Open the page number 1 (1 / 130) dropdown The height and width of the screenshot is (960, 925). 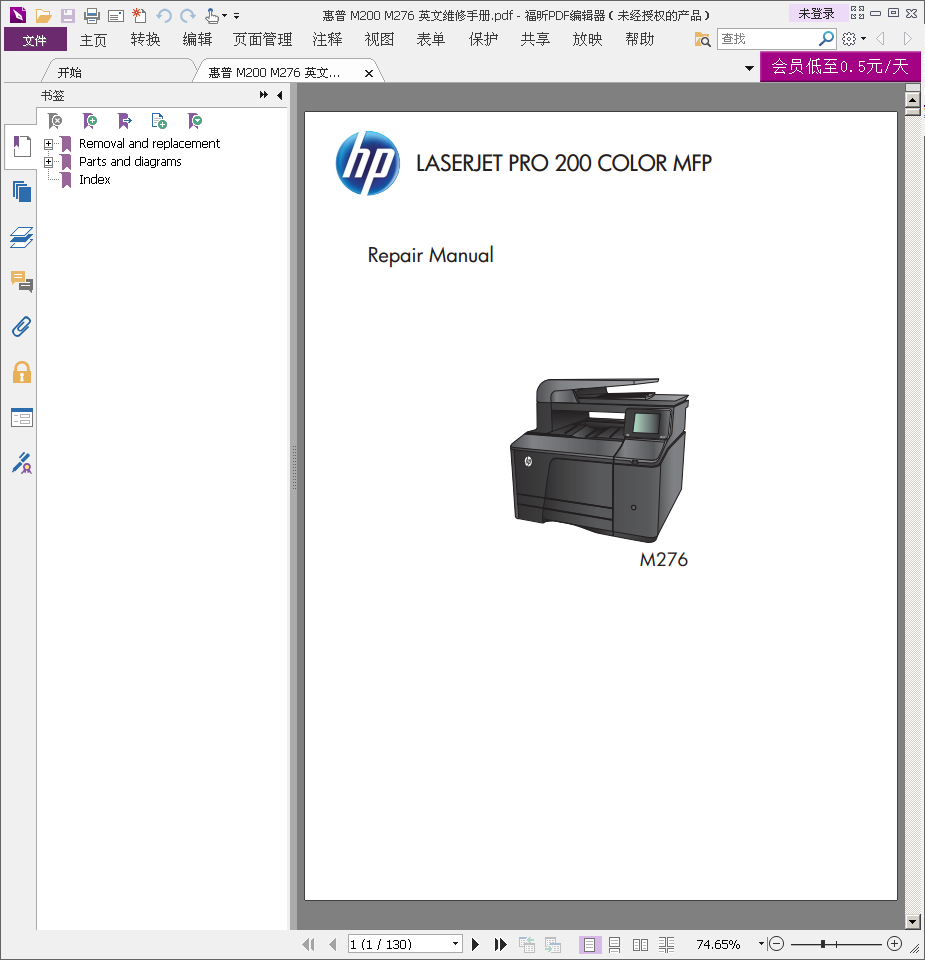pos(455,944)
